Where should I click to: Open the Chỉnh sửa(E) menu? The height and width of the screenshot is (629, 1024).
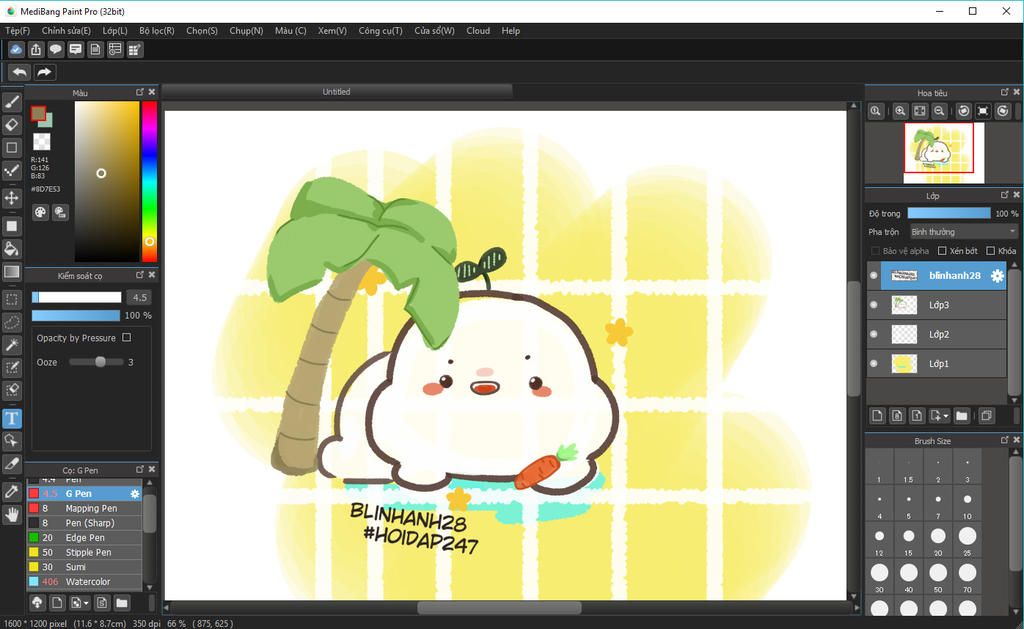point(66,31)
